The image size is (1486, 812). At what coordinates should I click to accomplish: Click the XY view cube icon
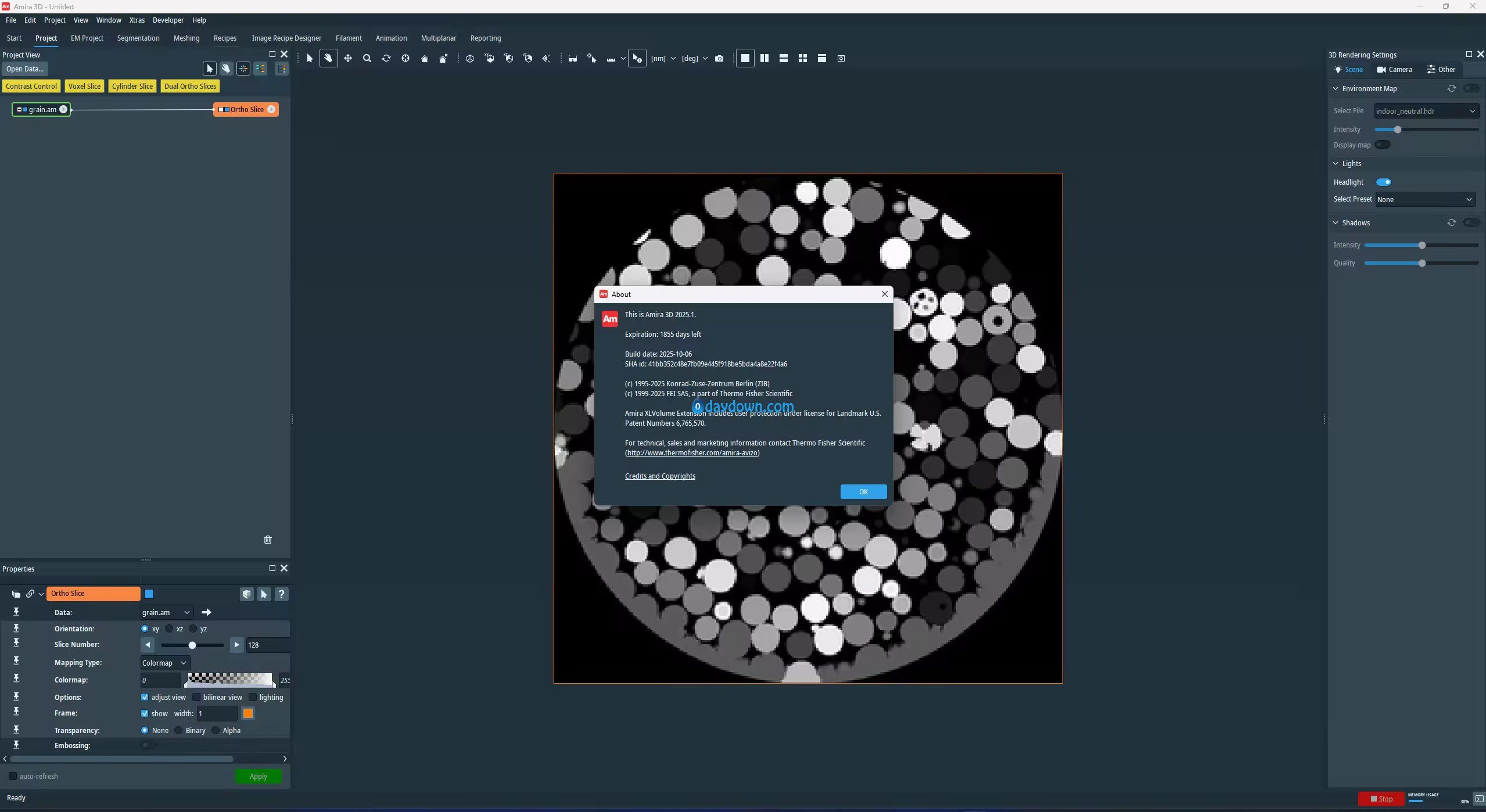pos(489,58)
